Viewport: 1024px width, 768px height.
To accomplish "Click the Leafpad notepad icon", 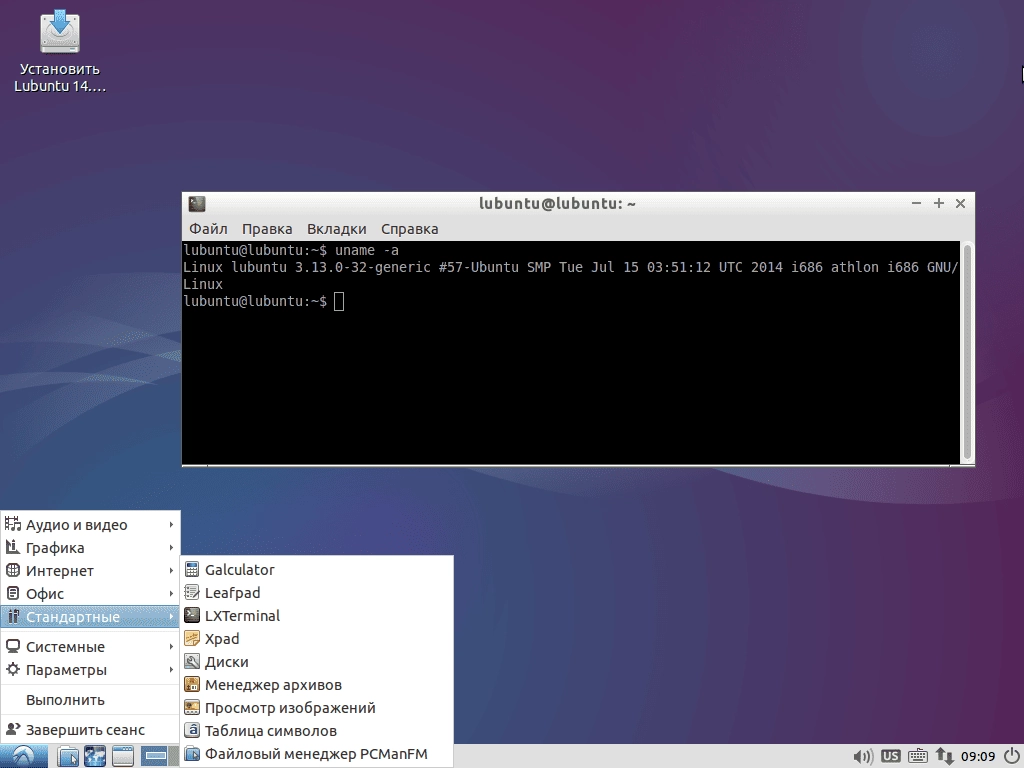I will click(x=192, y=592).
